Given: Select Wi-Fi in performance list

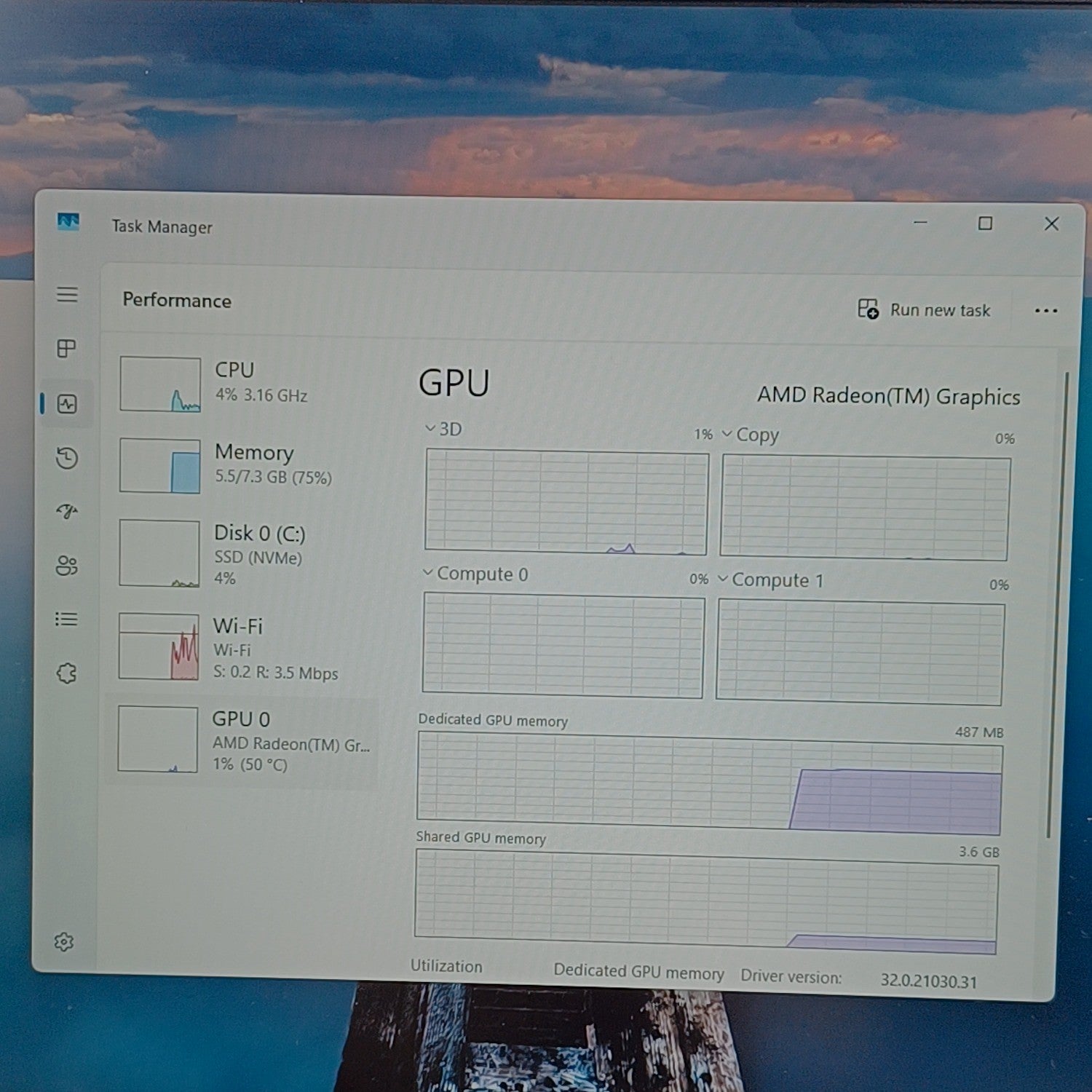Looking at the screenshot, I should click(246, 646).
